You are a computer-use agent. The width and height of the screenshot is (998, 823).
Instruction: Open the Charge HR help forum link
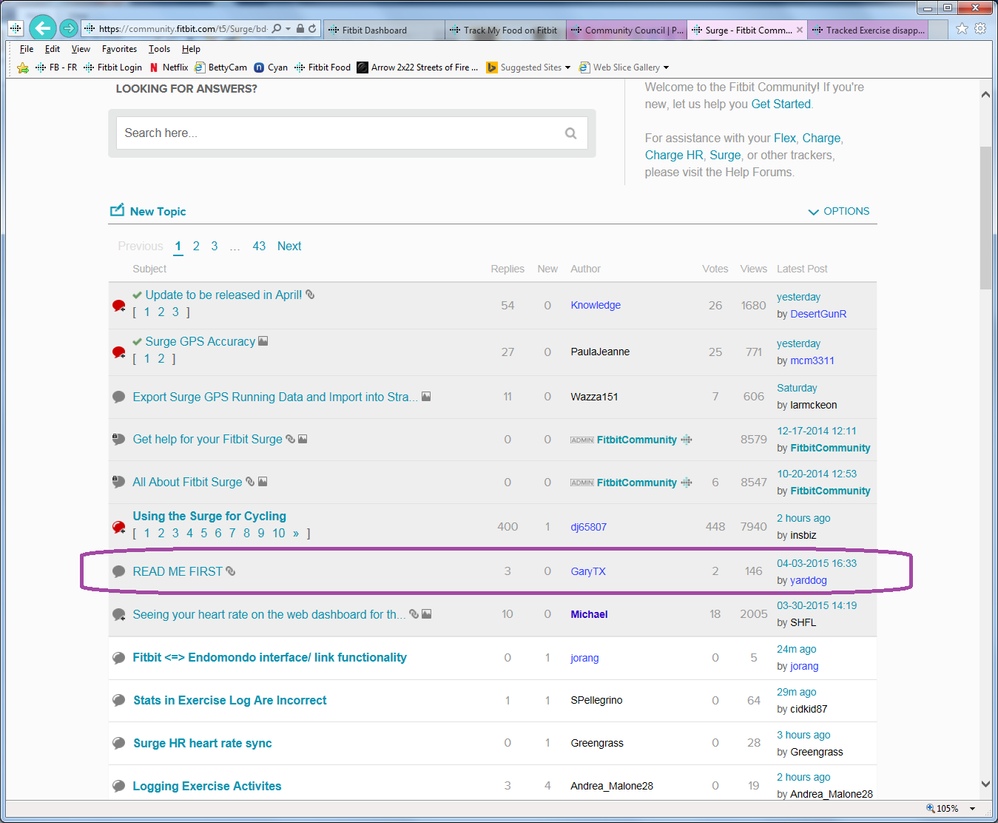pyautogui.click(x=674, y=155)
